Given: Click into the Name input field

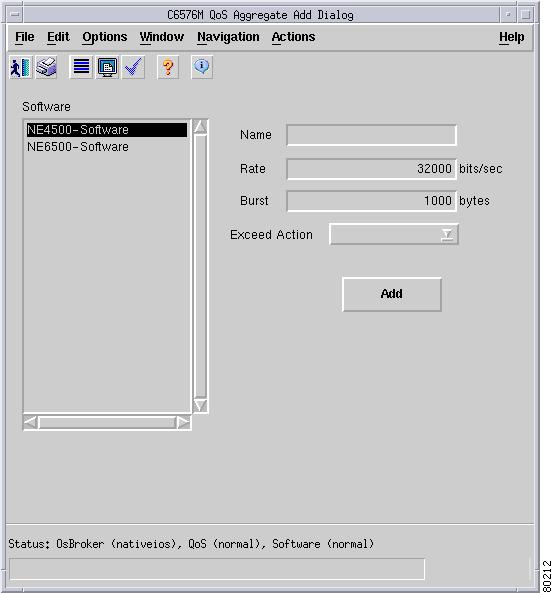Looking at the screenshot, I should (371, 135).
